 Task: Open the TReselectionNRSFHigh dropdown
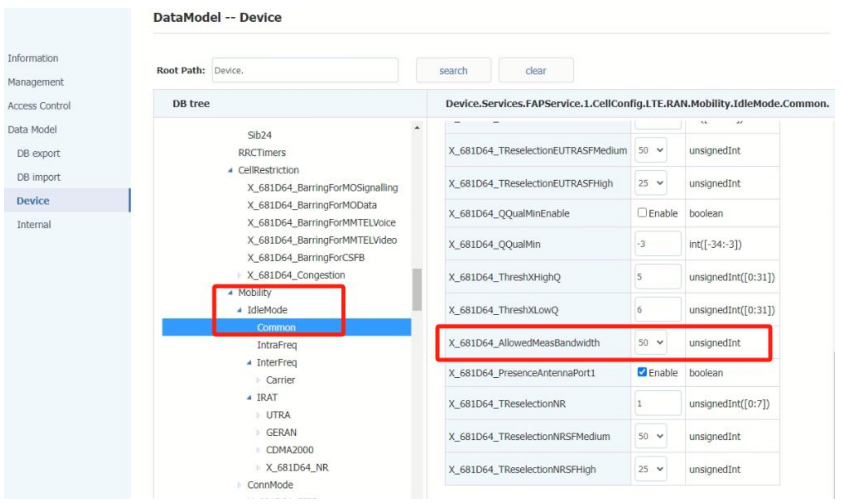(x=650, y=469)
